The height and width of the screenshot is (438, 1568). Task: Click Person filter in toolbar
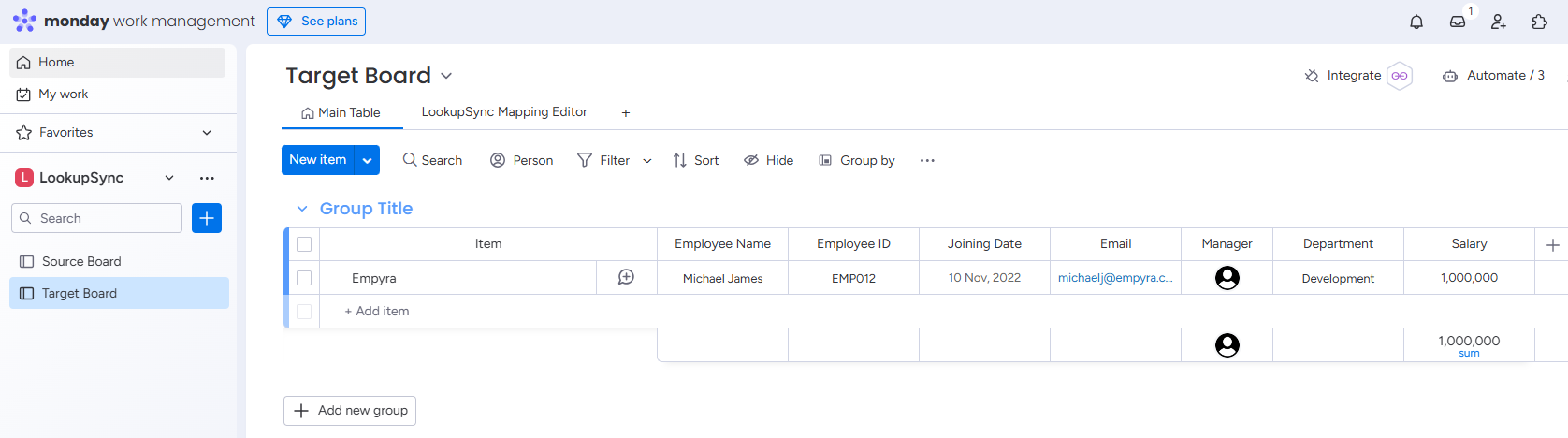(x=522, y=160)
